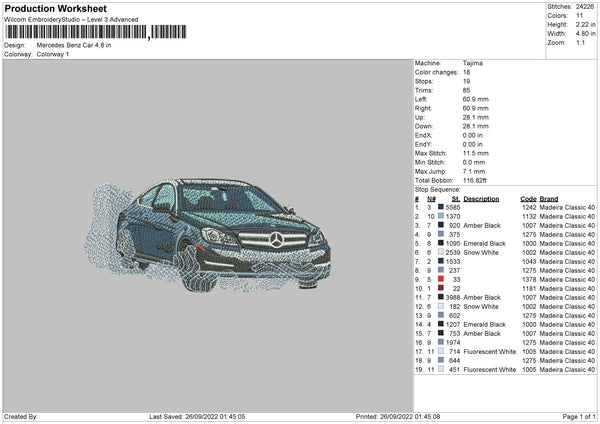600x424 pixels.
Task: Click the Width value '4.80 in'
Action: click(585, 34)
